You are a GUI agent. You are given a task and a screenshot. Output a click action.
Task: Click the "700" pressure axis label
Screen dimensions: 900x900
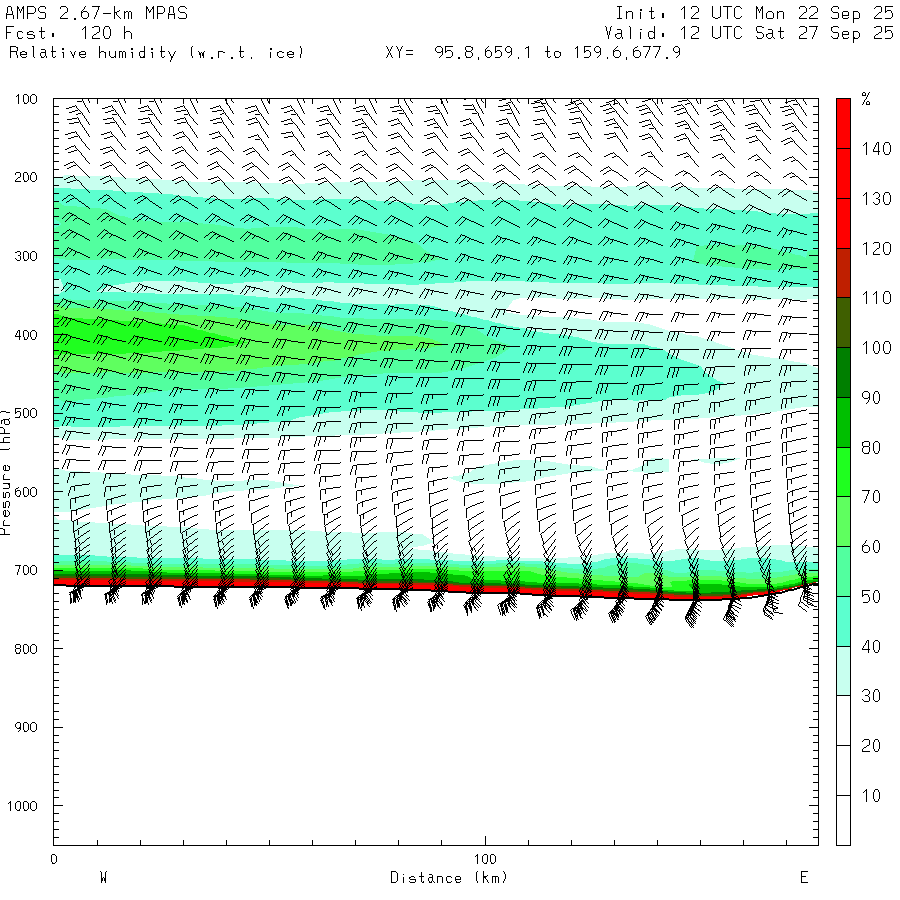click(26, 571)
